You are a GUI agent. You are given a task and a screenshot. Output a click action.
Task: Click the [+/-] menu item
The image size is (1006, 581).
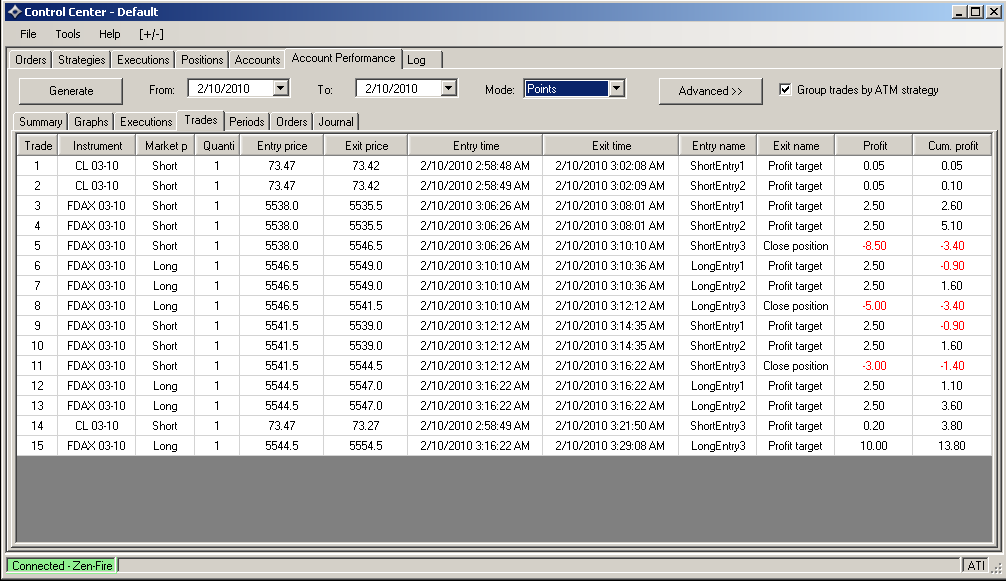pos(151,34)
